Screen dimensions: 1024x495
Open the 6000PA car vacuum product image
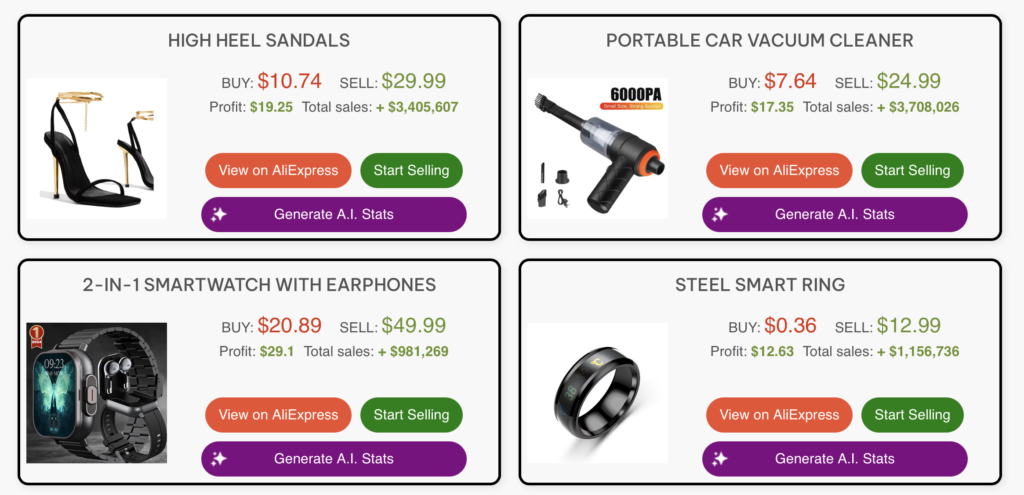(x=598, y=148)
